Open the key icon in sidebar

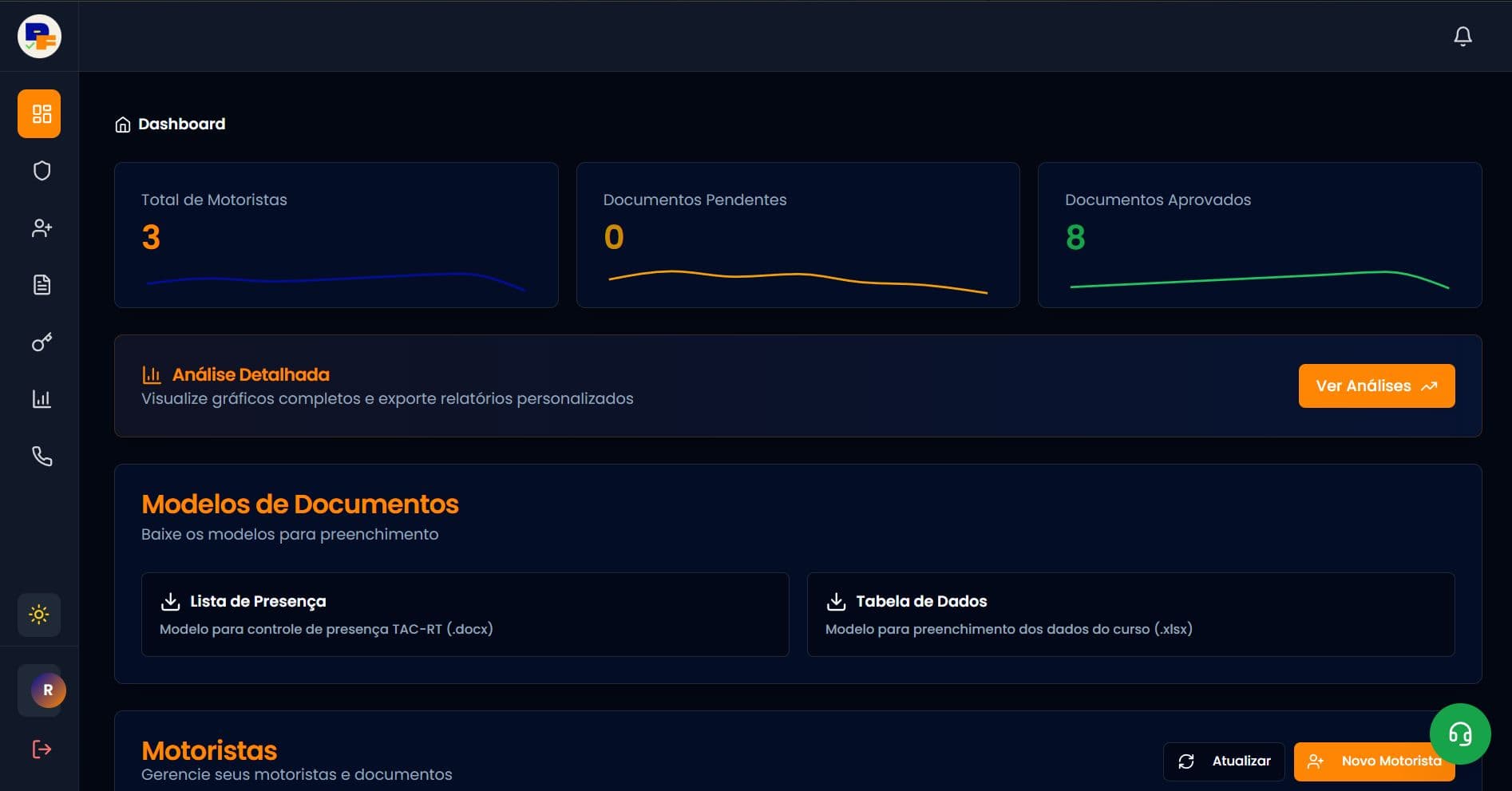(x=42, y=342)
